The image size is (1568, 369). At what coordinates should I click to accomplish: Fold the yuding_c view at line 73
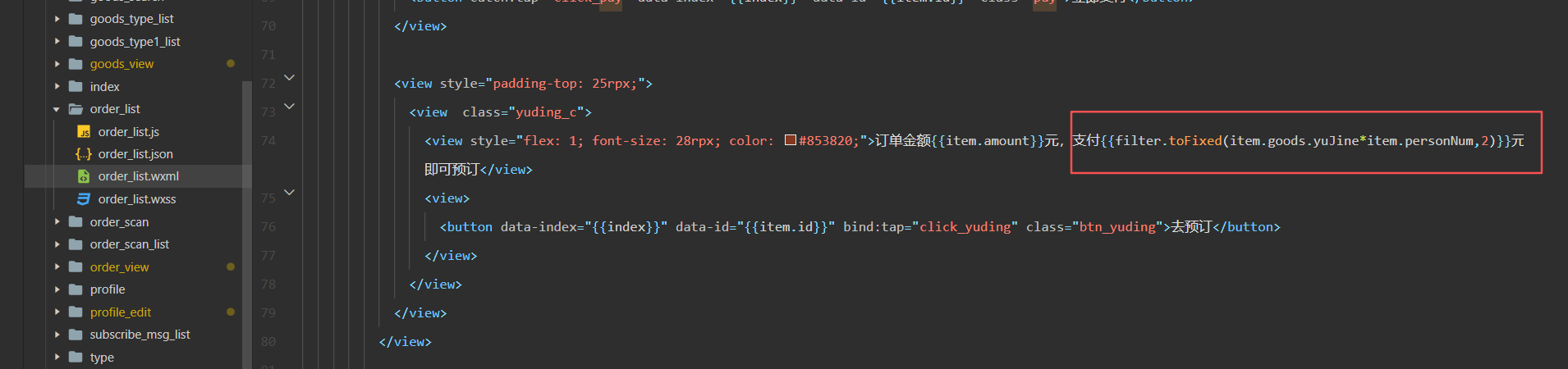pos(289,107)
